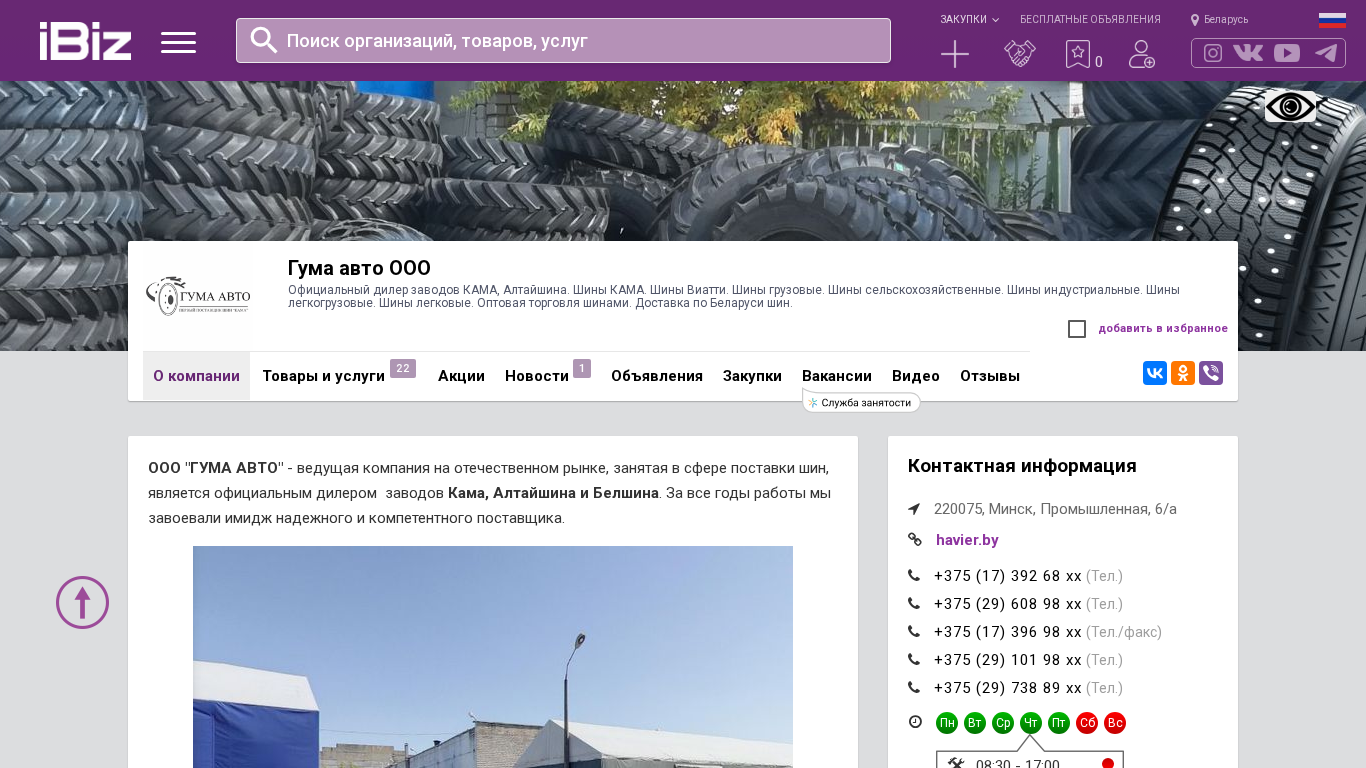Click phone icon beside +375 (29) 101 98 xx
1366x768 pixels.
pos(914,660)
